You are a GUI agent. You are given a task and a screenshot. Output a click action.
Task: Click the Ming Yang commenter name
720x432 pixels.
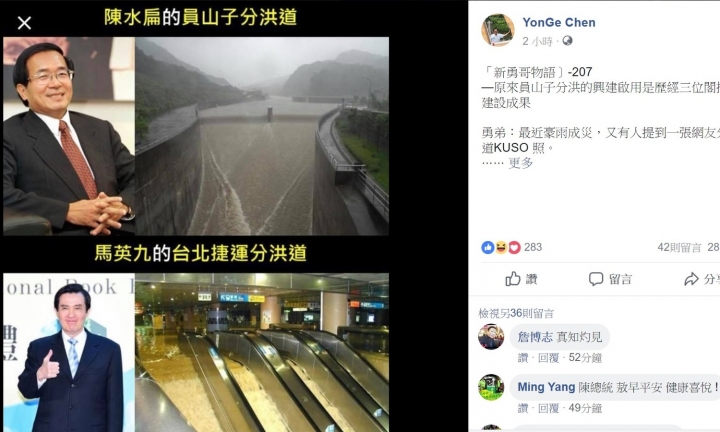[546, 387]
